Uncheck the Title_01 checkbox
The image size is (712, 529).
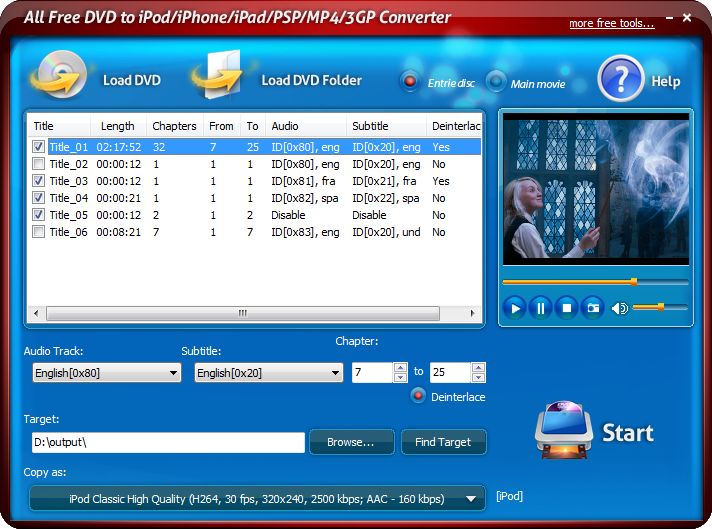39,147
